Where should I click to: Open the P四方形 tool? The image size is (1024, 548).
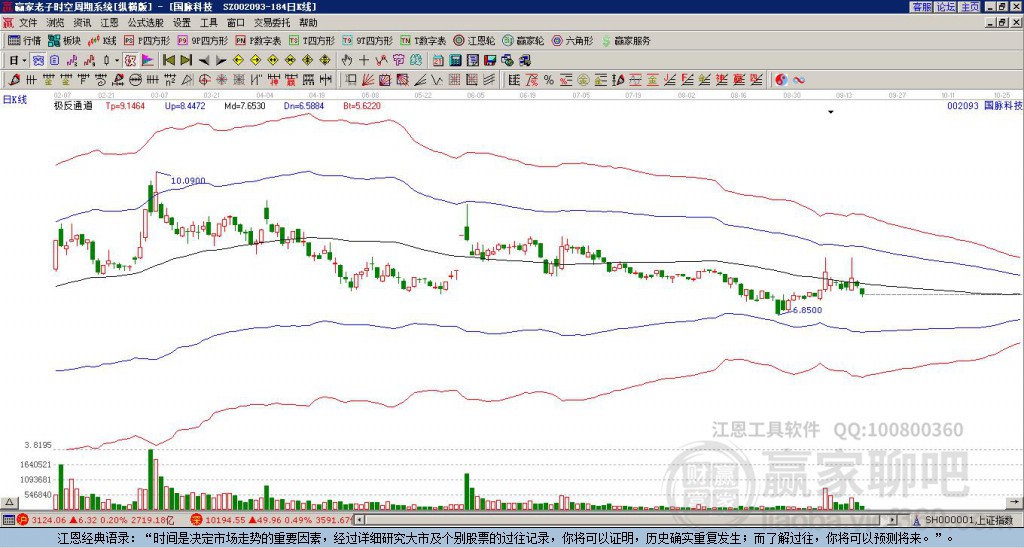pyautogui.click(x=148, y=40)
